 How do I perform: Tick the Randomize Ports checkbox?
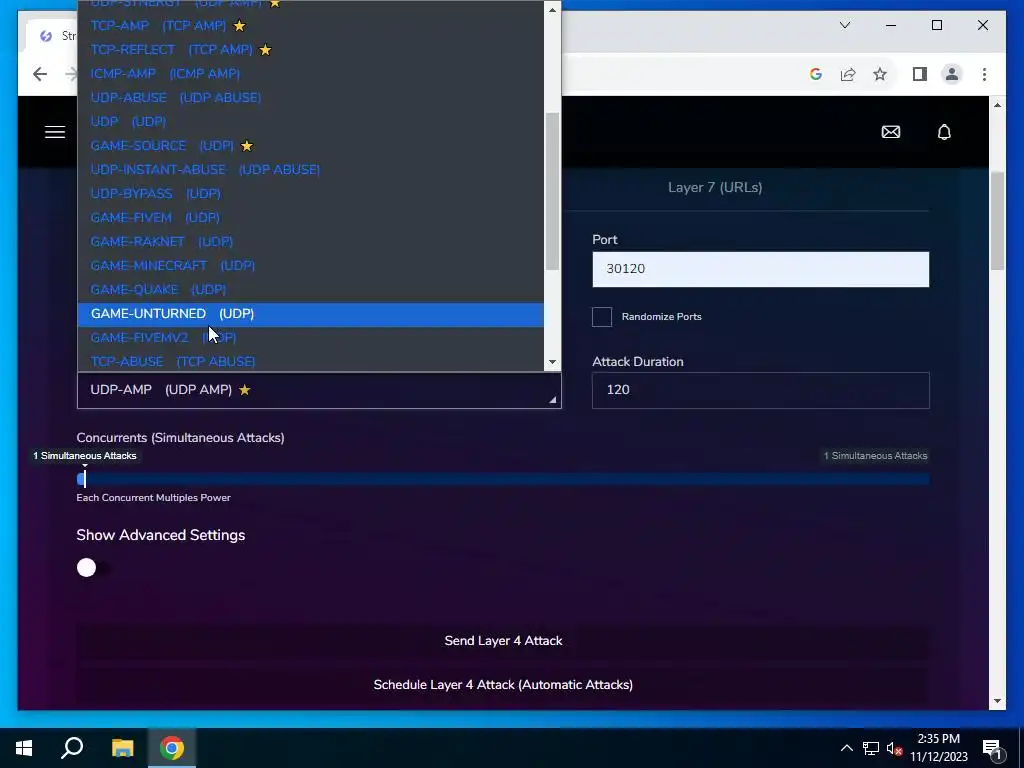click(601, 317)
